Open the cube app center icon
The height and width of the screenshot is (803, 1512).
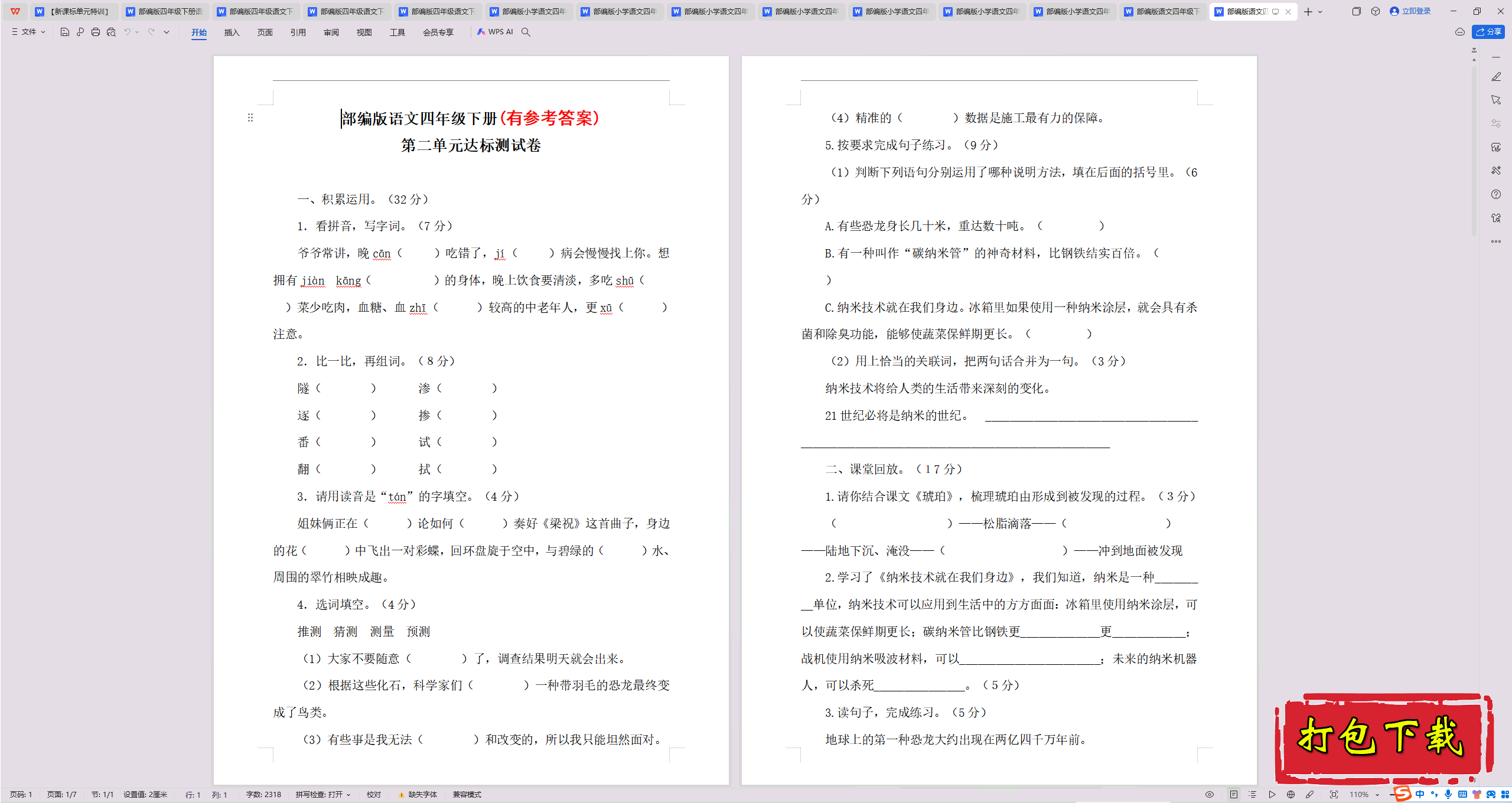[1376, 11]
